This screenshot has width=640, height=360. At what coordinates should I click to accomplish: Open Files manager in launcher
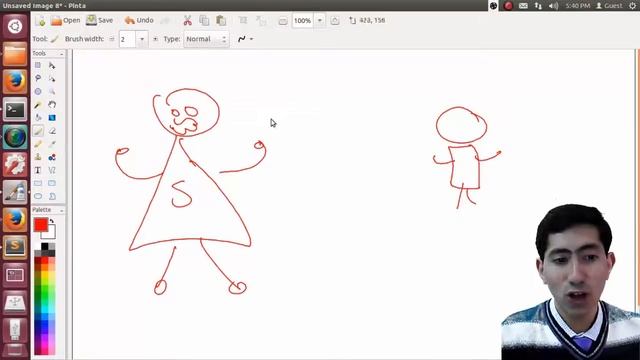(15, 54)
